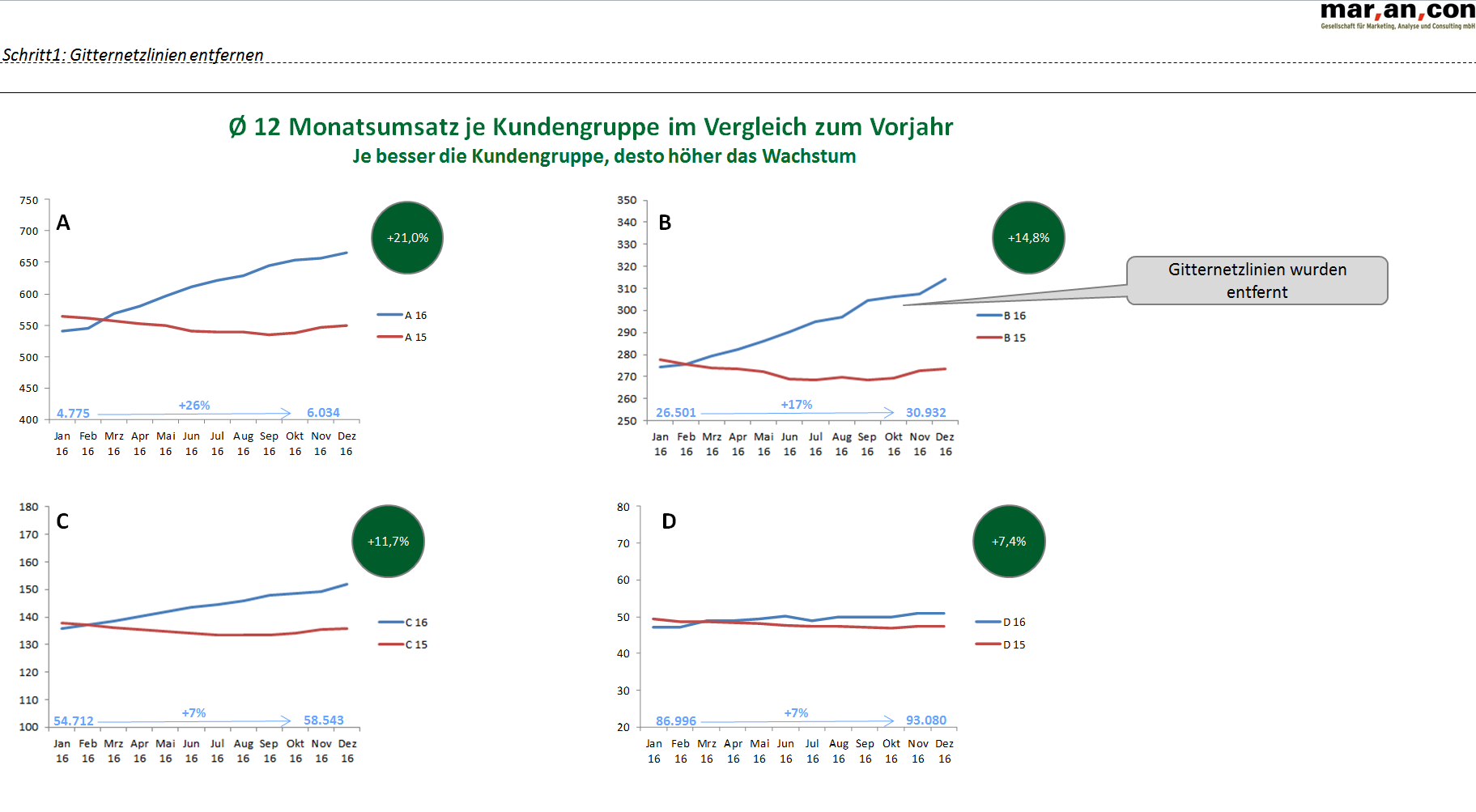The height and width of the screenshot is (812, 1476).
Task: Click the green +11,7% circle in chart C
Action: click(x=388, y=542)
